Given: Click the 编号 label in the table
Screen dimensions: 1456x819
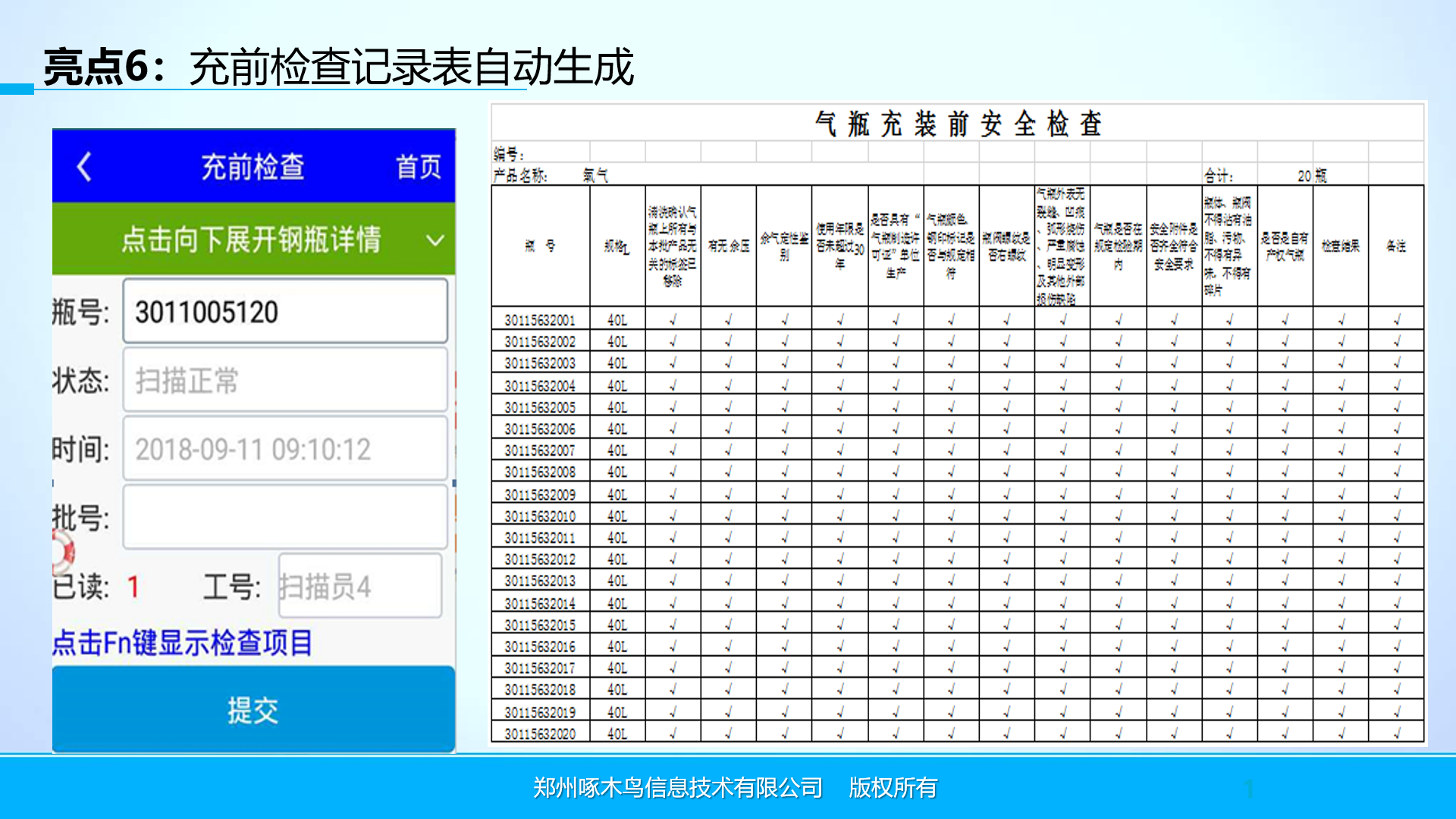Looking at the screenshot, I should click(x=509, y=154).
